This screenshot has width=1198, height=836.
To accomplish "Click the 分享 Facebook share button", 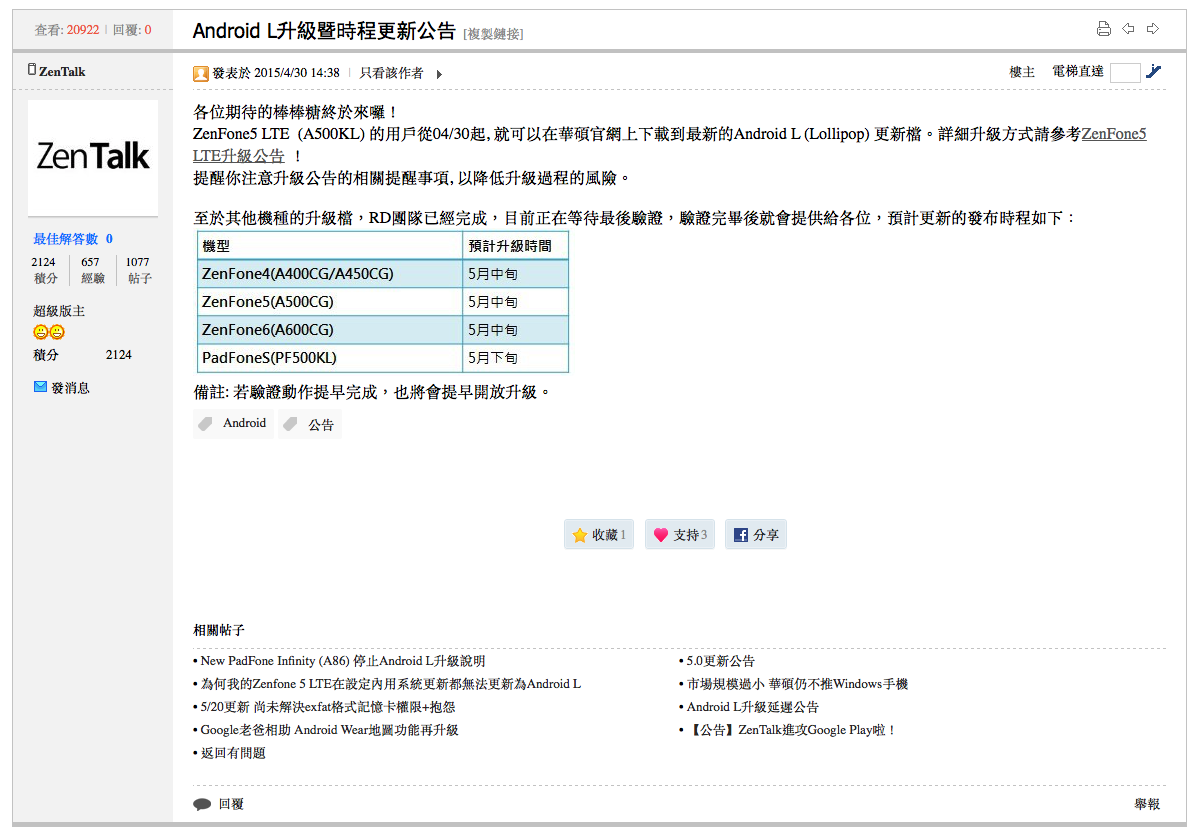I will click(x=756, y=534).
